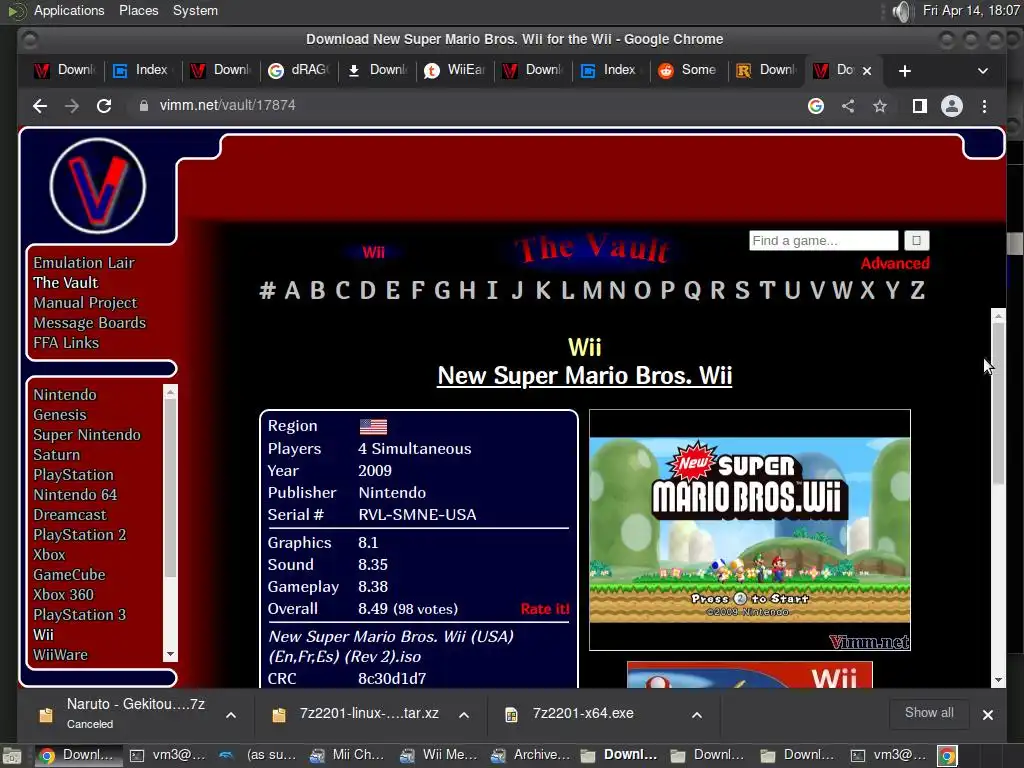
Task: Reload the vimm.net page
Action: [x=104, y=106]
